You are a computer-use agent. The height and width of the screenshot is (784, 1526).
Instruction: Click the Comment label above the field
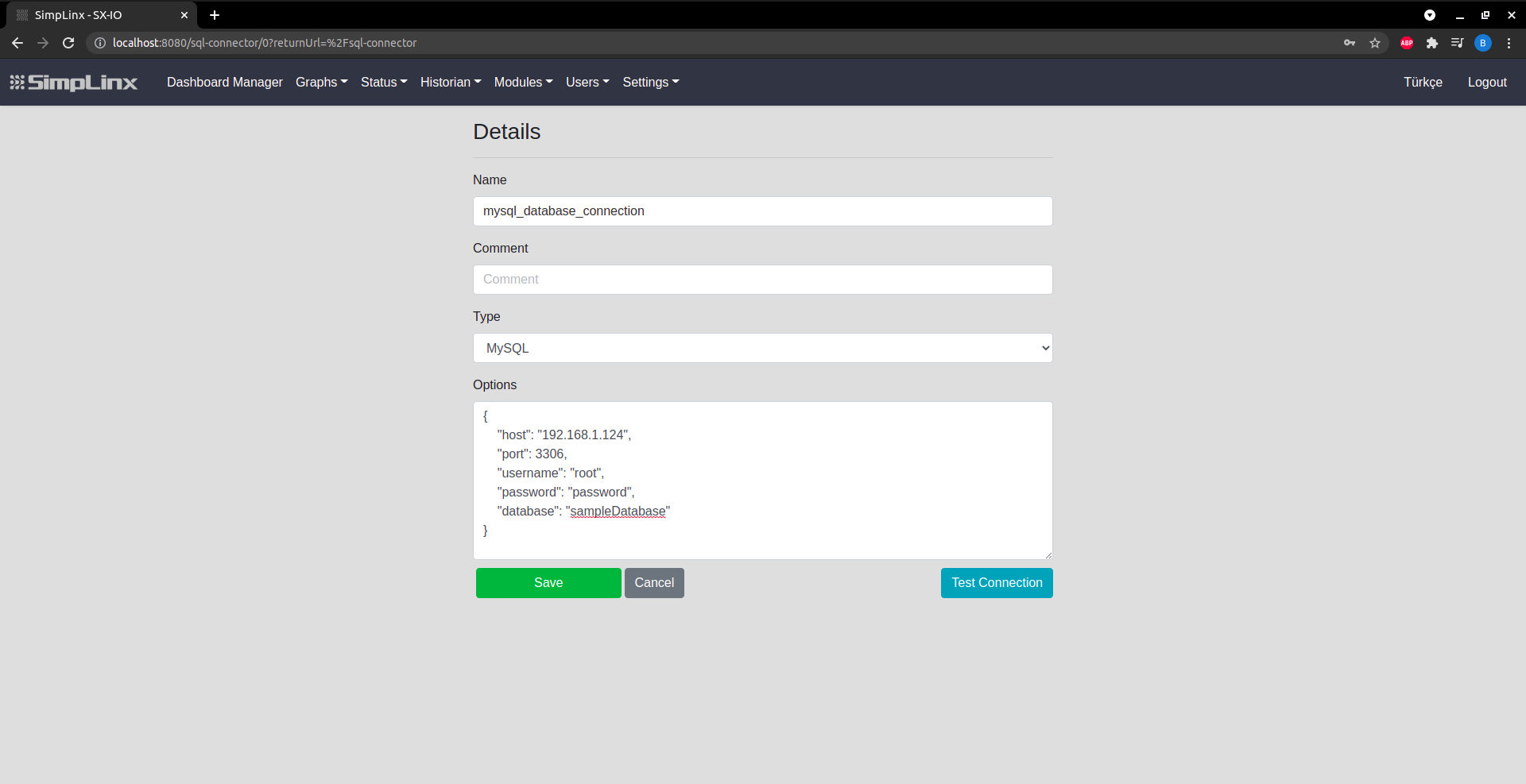500,249
